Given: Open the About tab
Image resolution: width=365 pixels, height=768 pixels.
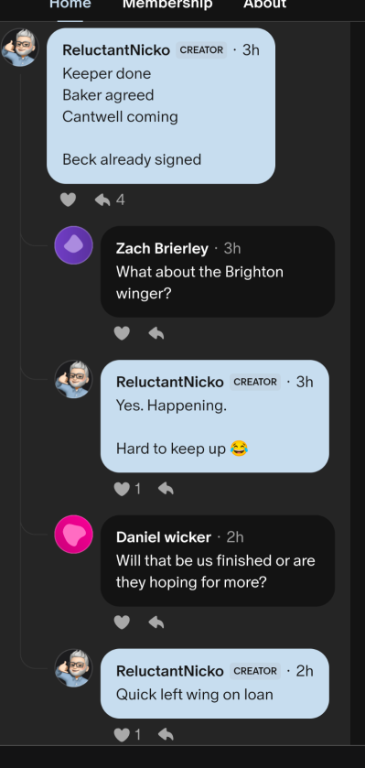Looking at the screenshot, I should tap(265, 4).
